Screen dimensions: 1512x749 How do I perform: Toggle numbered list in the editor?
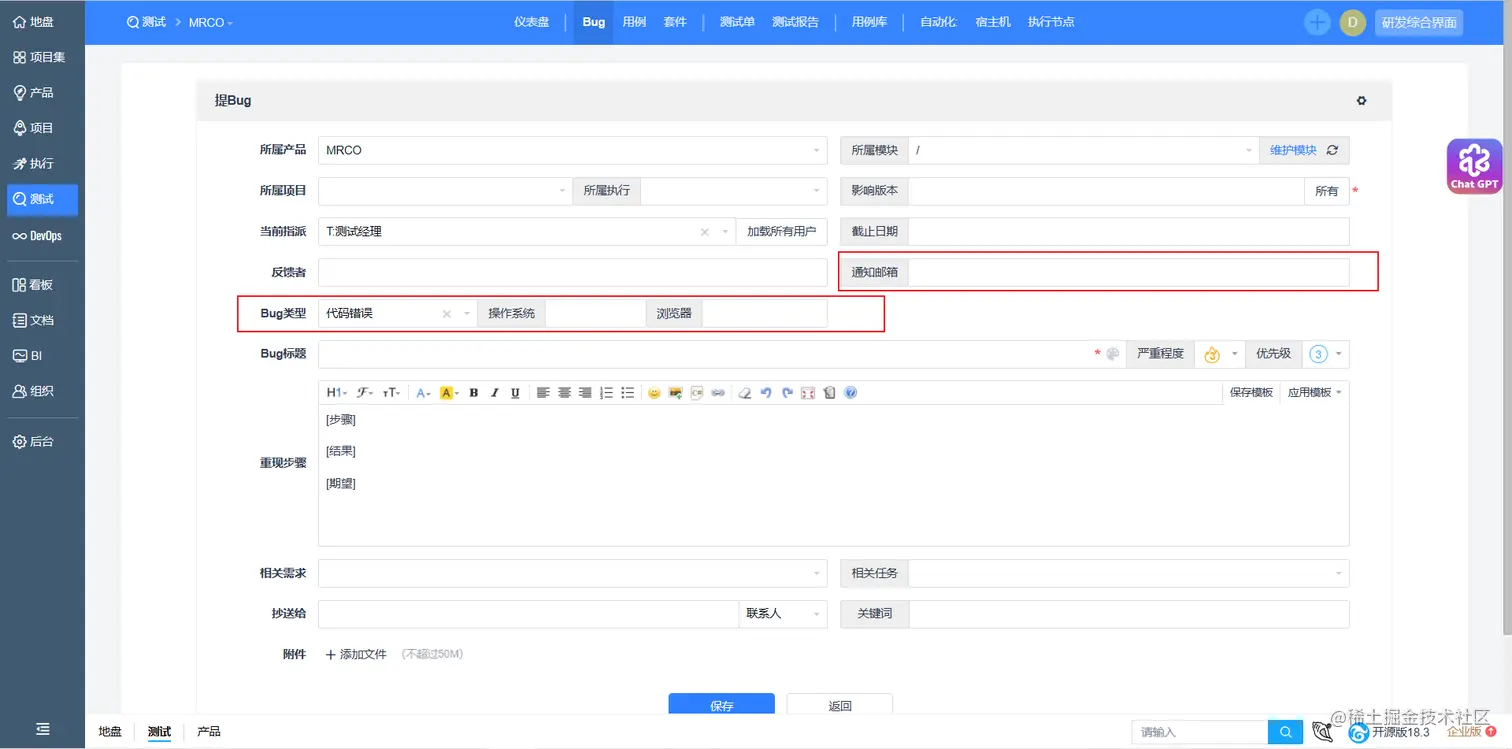tap(607, 393)
